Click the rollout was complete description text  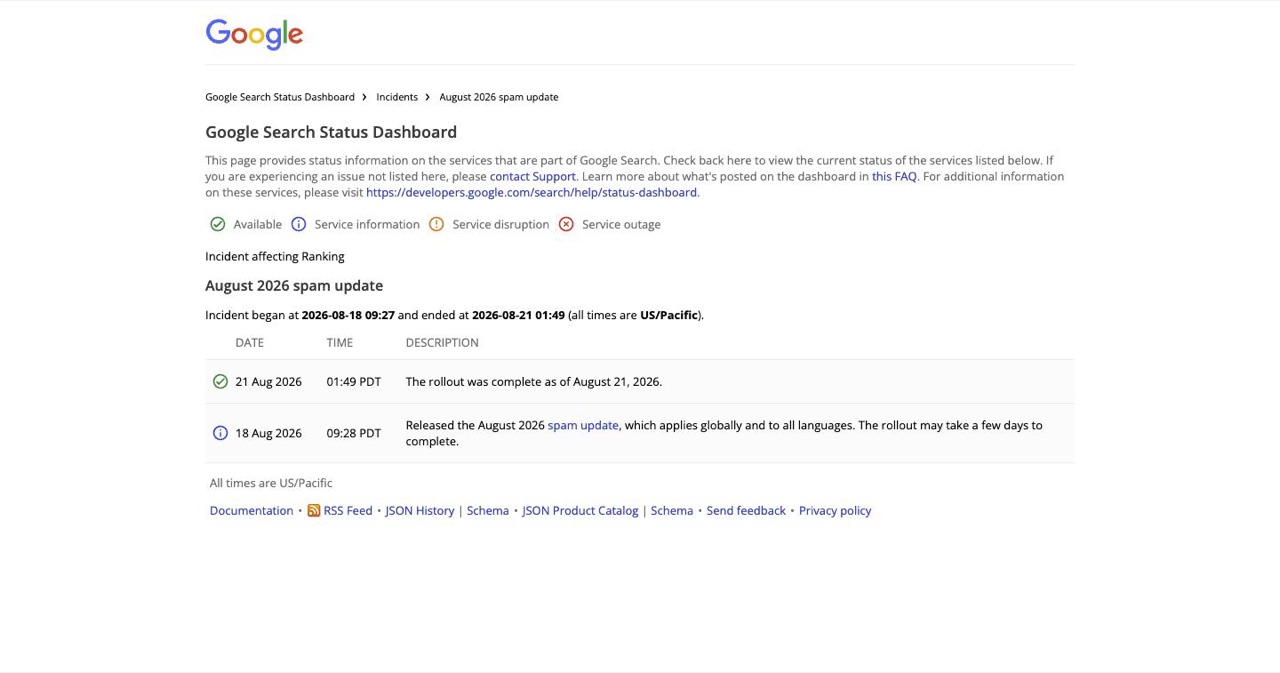[534, 381]
